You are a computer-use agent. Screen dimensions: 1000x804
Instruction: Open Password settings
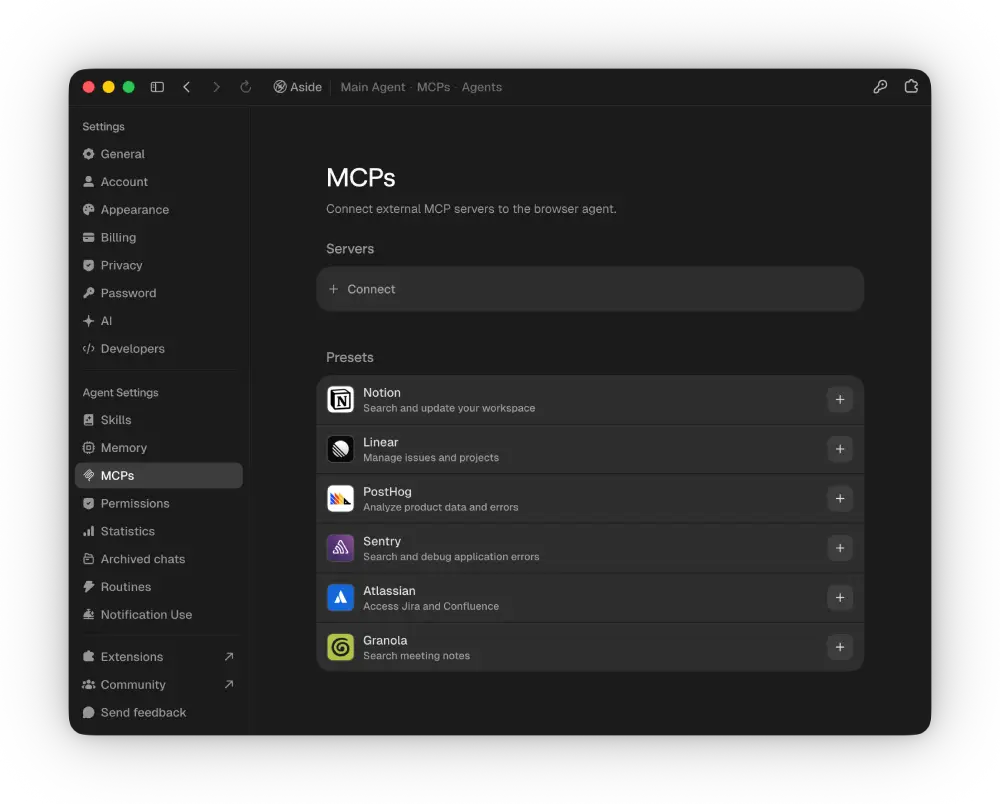pos(158,293)
